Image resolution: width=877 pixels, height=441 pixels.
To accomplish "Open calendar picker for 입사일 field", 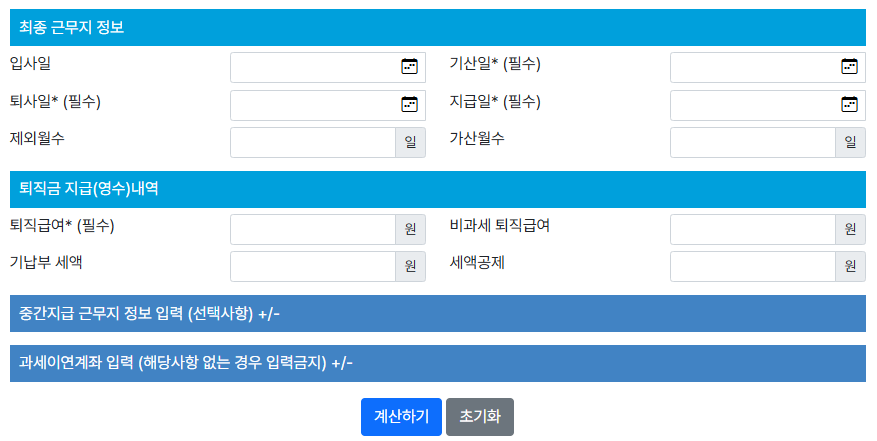I will coord(409,67).
